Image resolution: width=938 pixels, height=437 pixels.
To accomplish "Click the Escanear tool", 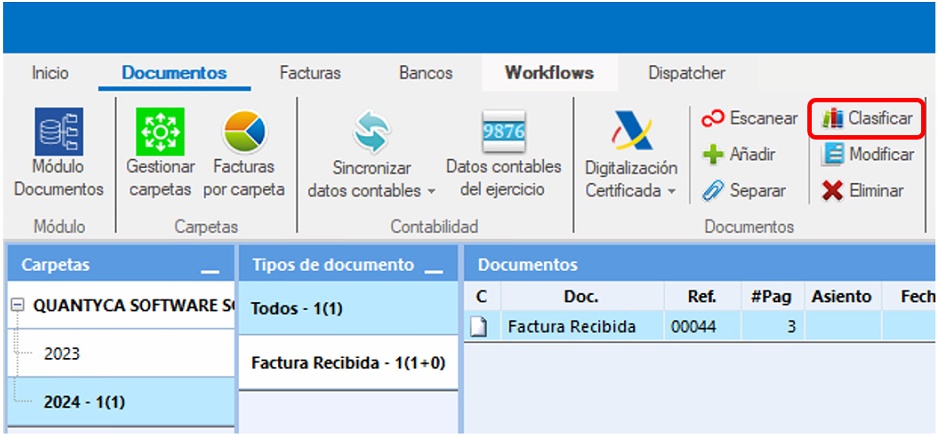I will (750, 118).
